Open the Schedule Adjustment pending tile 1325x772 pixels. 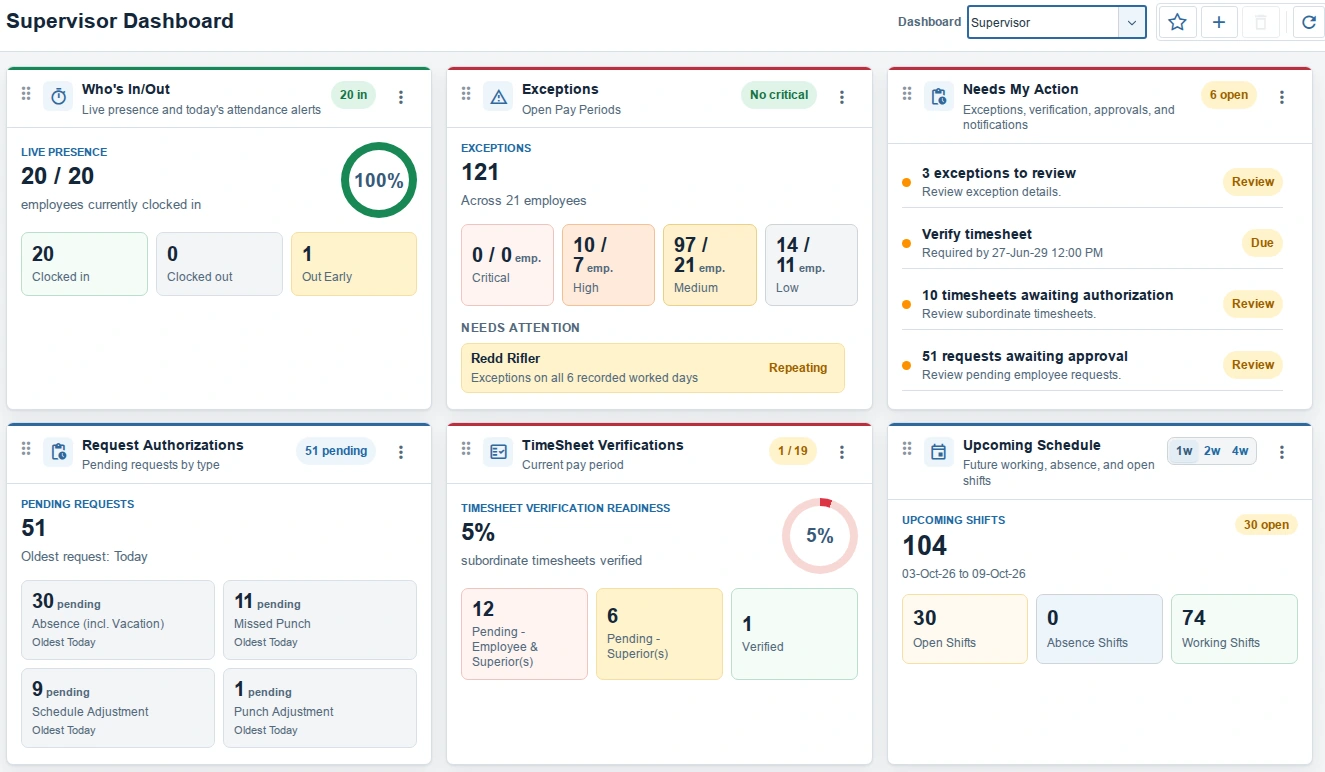(x=118, y=708)
